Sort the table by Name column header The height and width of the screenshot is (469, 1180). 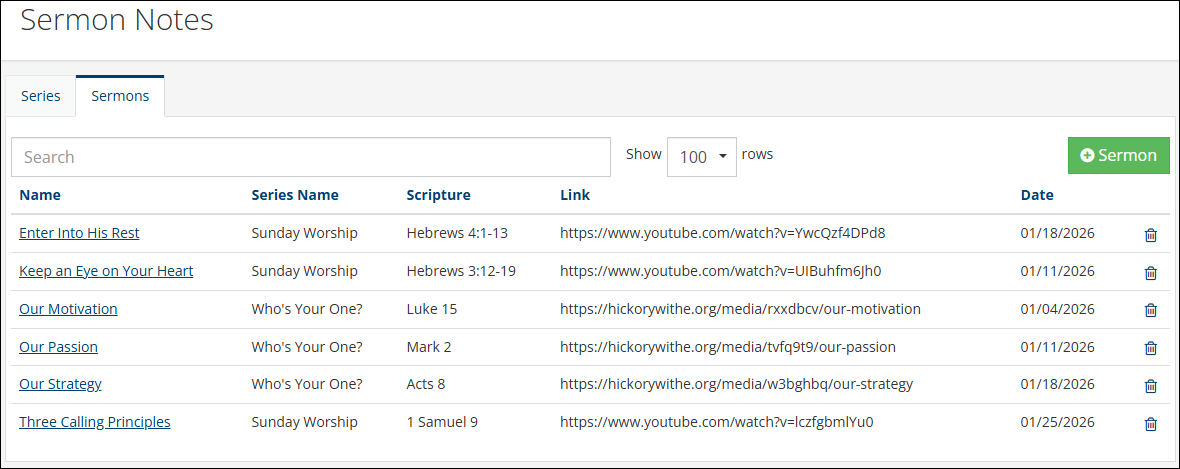point(40,195)
